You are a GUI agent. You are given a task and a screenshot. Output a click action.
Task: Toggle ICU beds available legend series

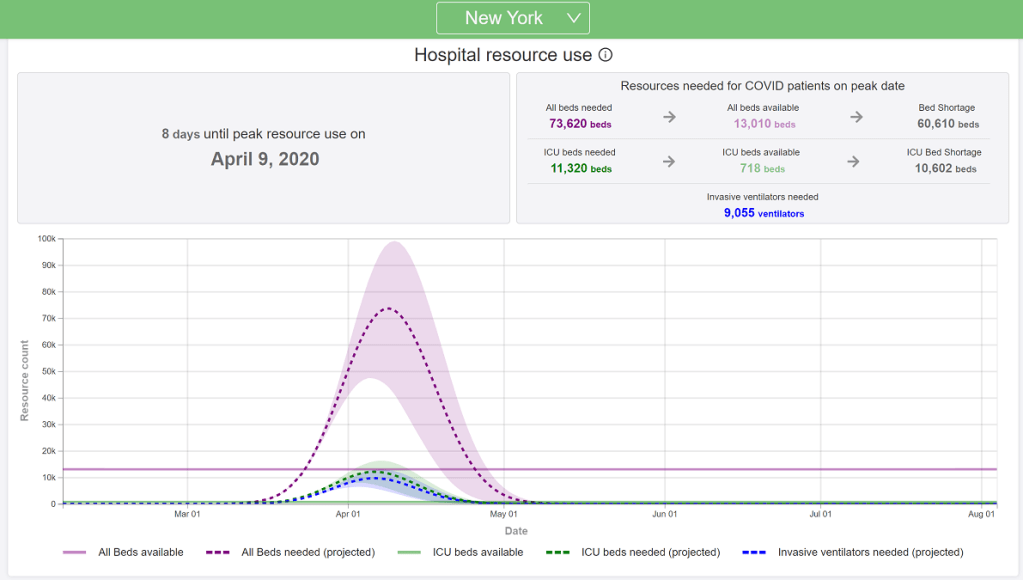pyautogui.click(x=477, y=552)
